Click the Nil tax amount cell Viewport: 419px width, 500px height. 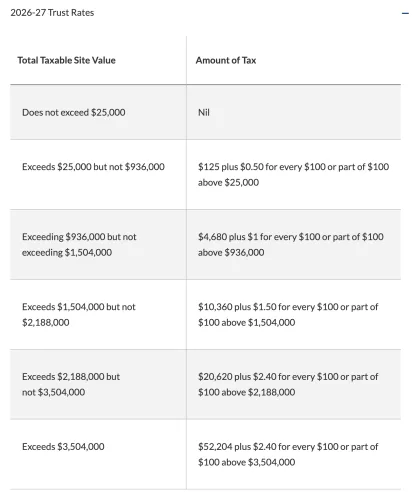click(294, 112)
